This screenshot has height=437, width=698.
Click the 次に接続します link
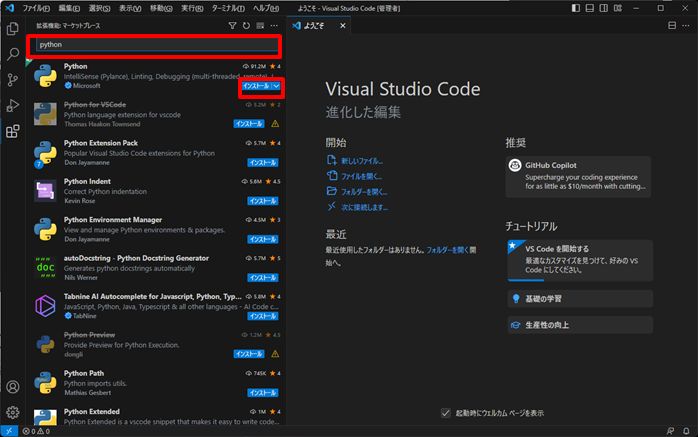point(364,207)
